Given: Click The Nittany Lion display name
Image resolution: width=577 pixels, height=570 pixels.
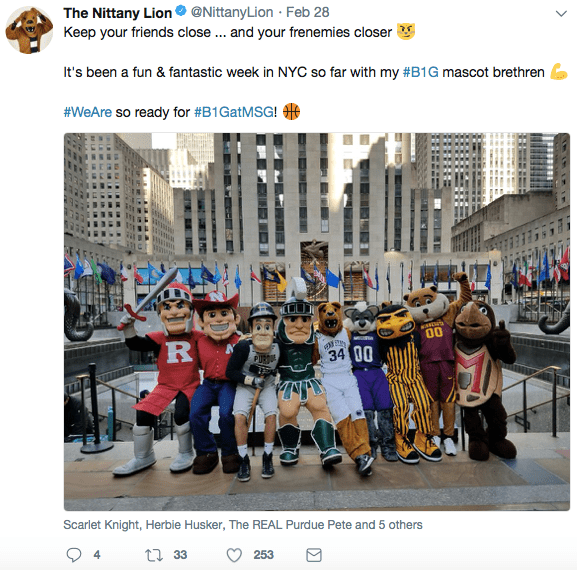Looking at the screenshot, I should tap(117, 13).
